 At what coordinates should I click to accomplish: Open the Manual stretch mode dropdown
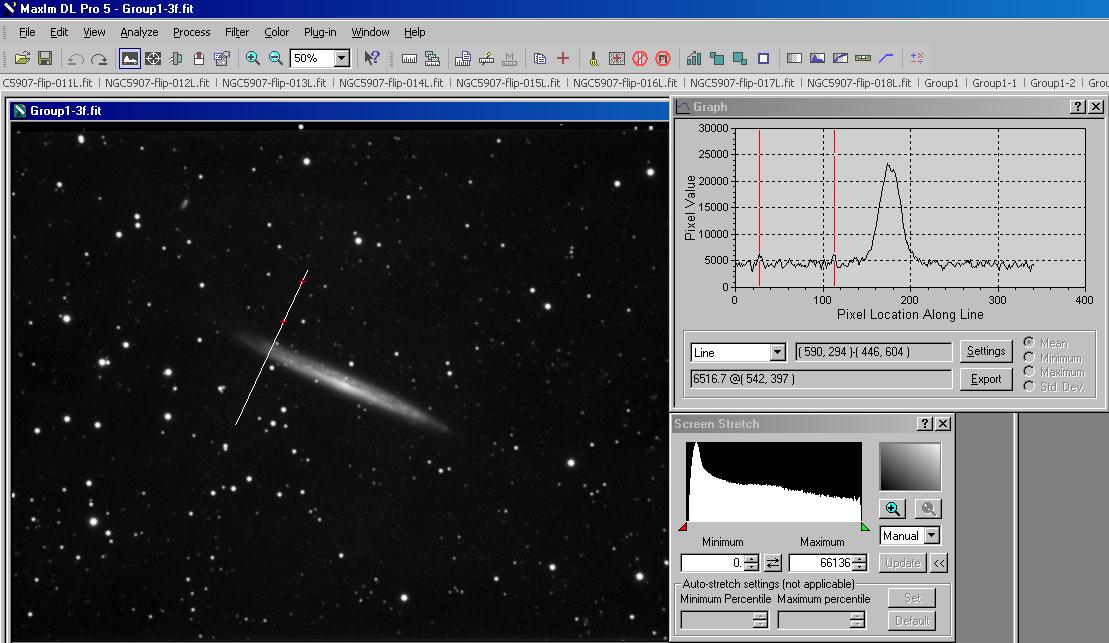point(932,536)
